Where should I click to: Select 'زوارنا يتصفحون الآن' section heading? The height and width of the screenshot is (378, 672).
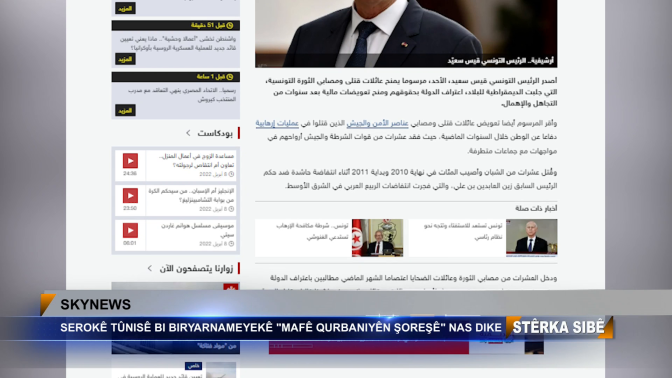click(x=196, y=269)
